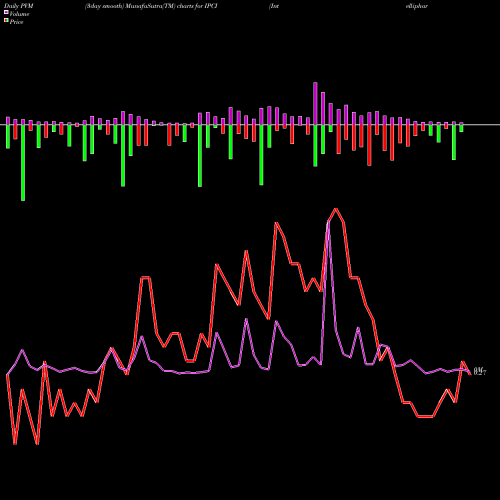Click the 'elliphar' text at top right
The height and width of the screenshot is (500, 500).
click(x=417, y=6)
